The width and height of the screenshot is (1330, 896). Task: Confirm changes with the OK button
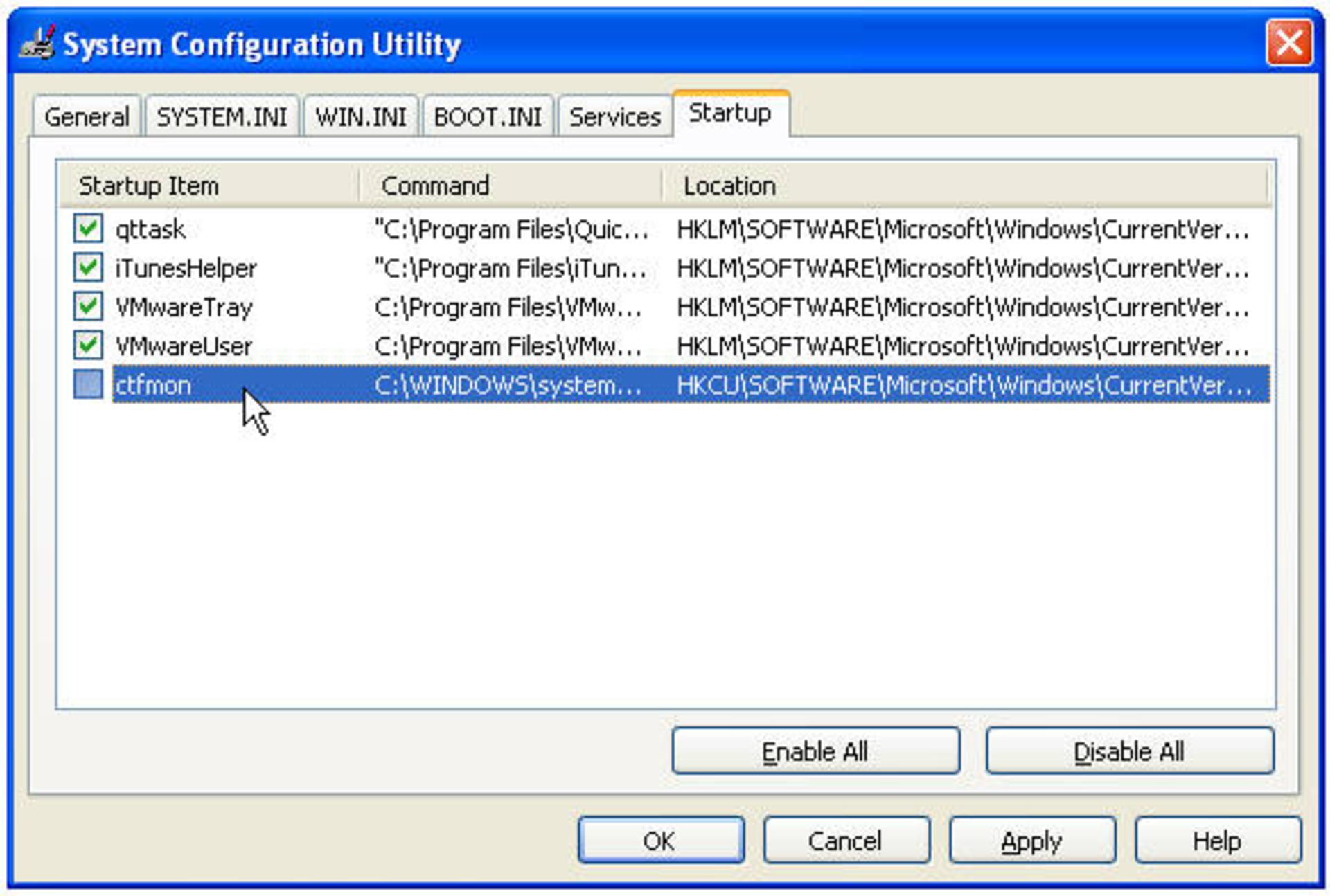(x=661, y=840)
